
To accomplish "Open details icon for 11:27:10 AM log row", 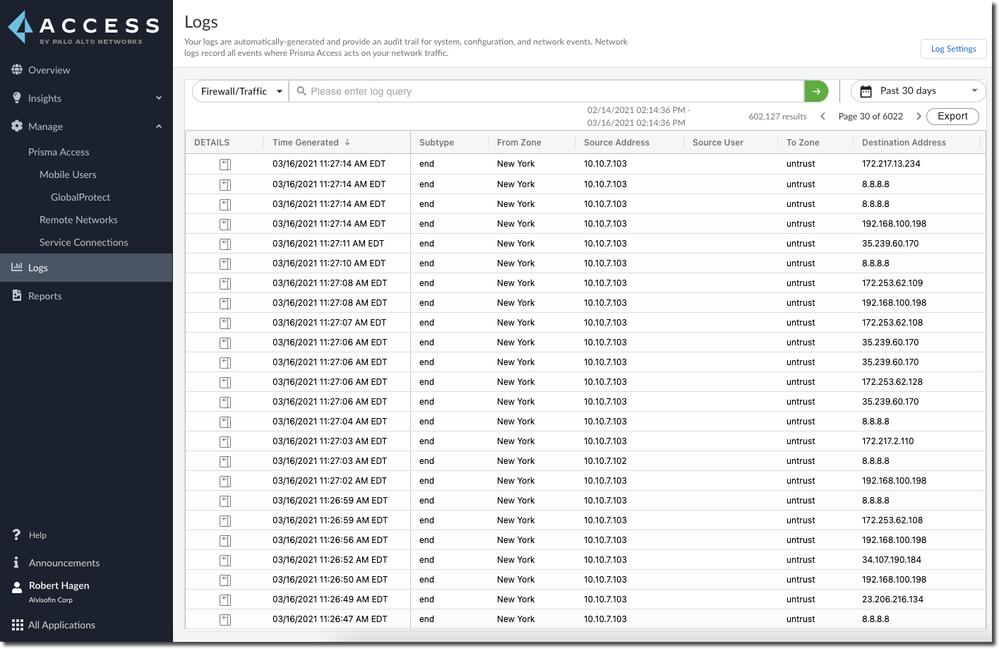I will 225,264.
